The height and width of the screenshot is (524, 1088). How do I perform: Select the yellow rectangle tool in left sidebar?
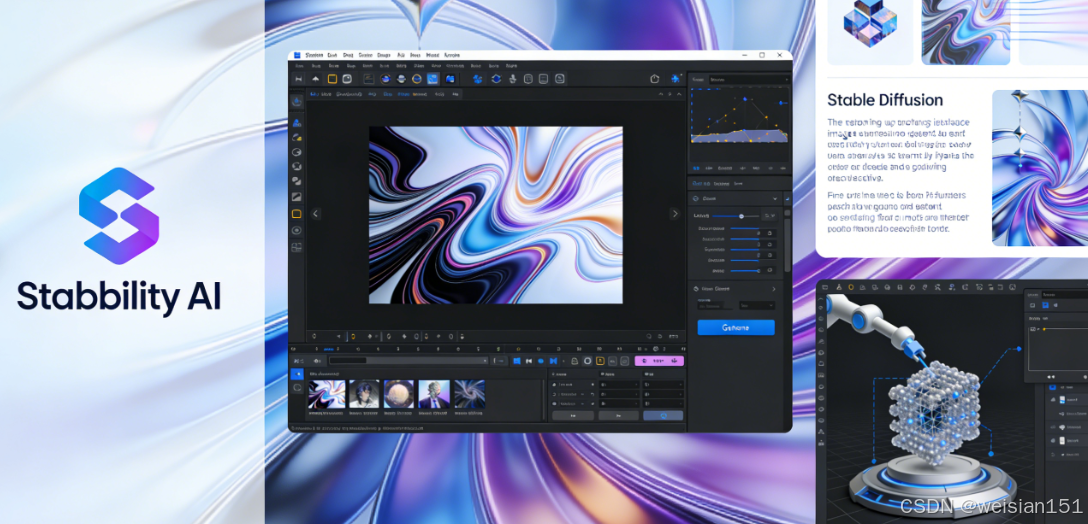(x=296, y=214)
